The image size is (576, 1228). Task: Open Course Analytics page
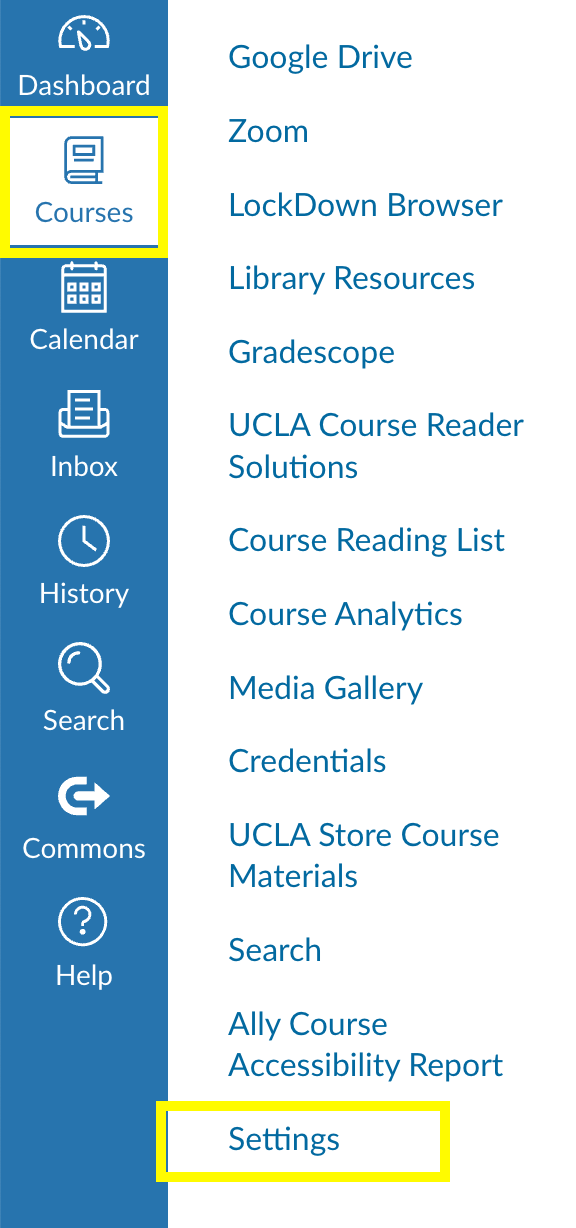(346, 614)
